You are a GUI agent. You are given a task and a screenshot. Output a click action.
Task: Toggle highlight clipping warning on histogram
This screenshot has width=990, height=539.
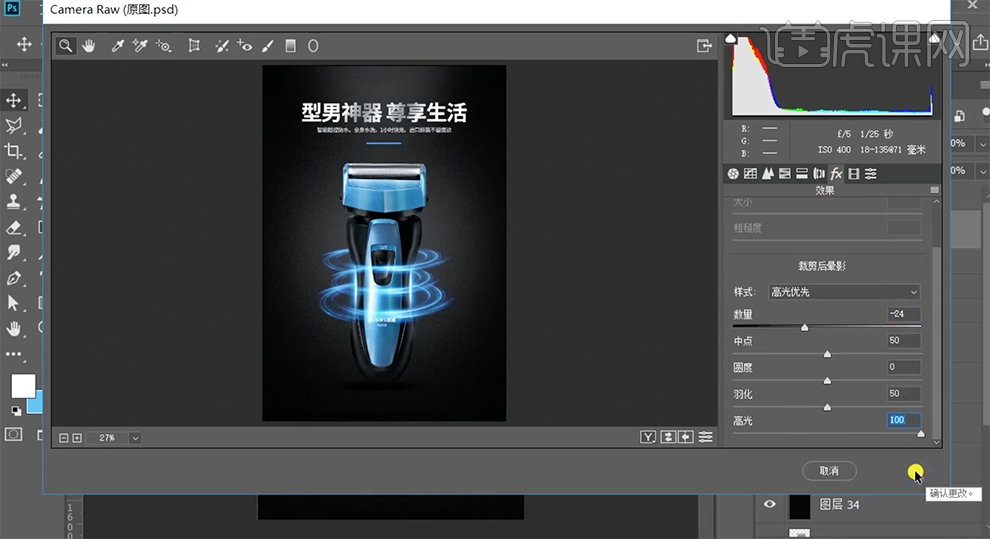click(934, 39)
